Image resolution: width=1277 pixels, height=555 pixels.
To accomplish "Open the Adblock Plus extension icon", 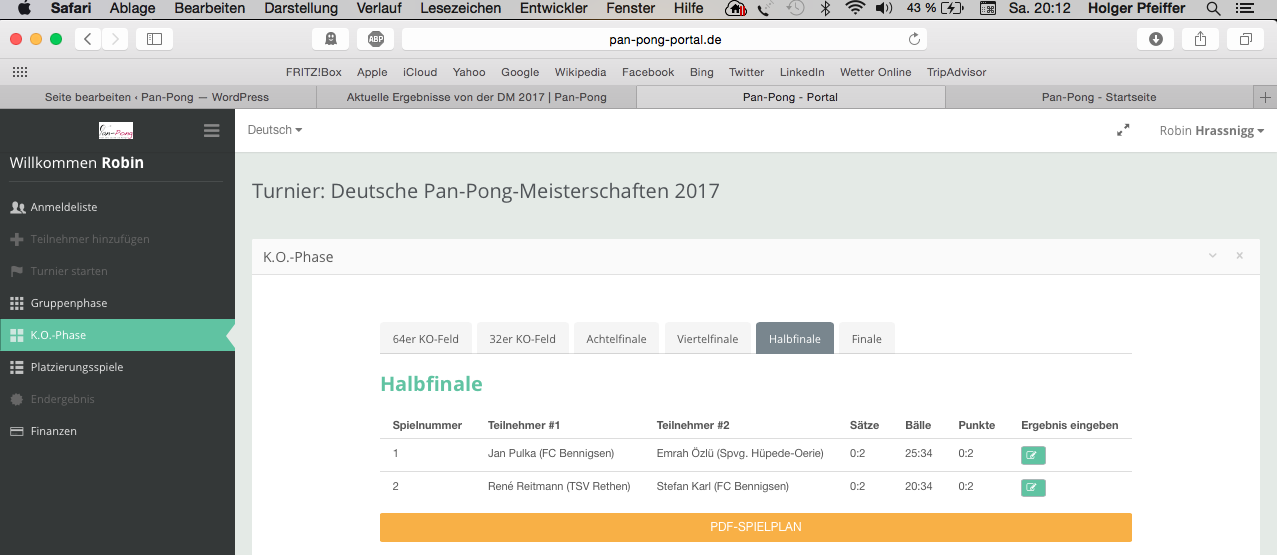I will pos(375,39).
